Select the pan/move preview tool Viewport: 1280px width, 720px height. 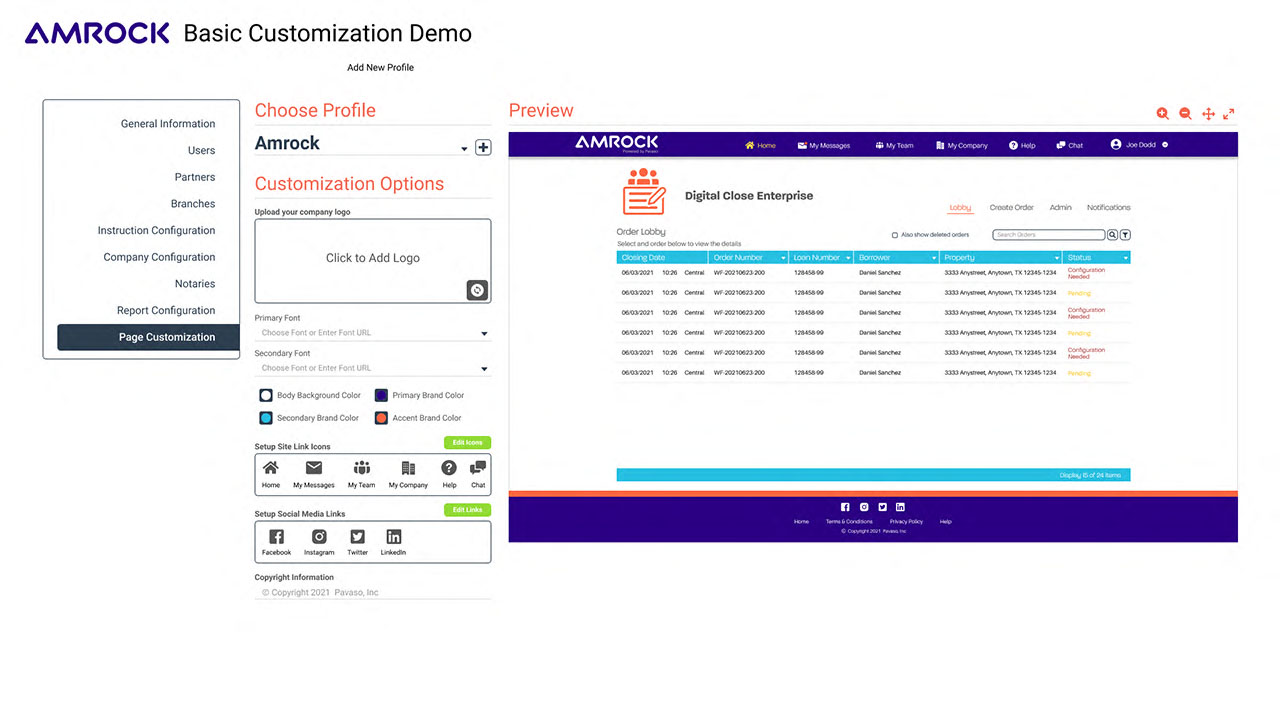1208,114
